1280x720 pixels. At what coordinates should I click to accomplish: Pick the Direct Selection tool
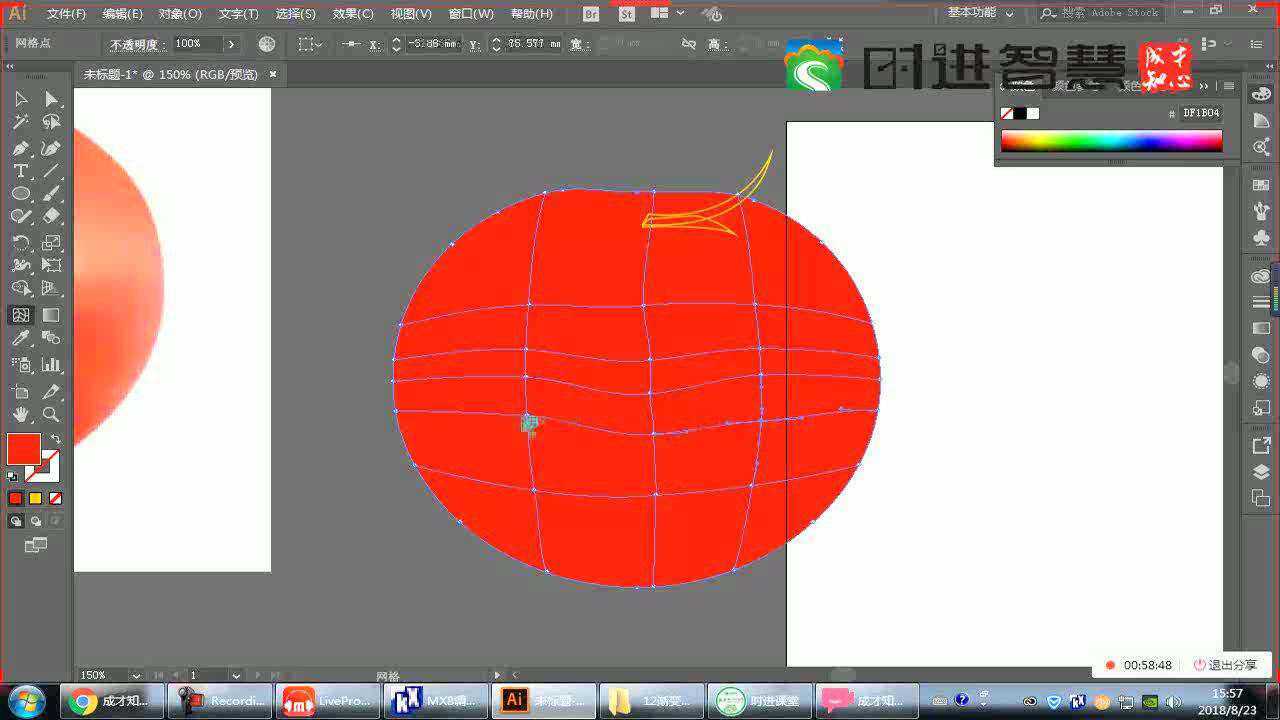51,99
